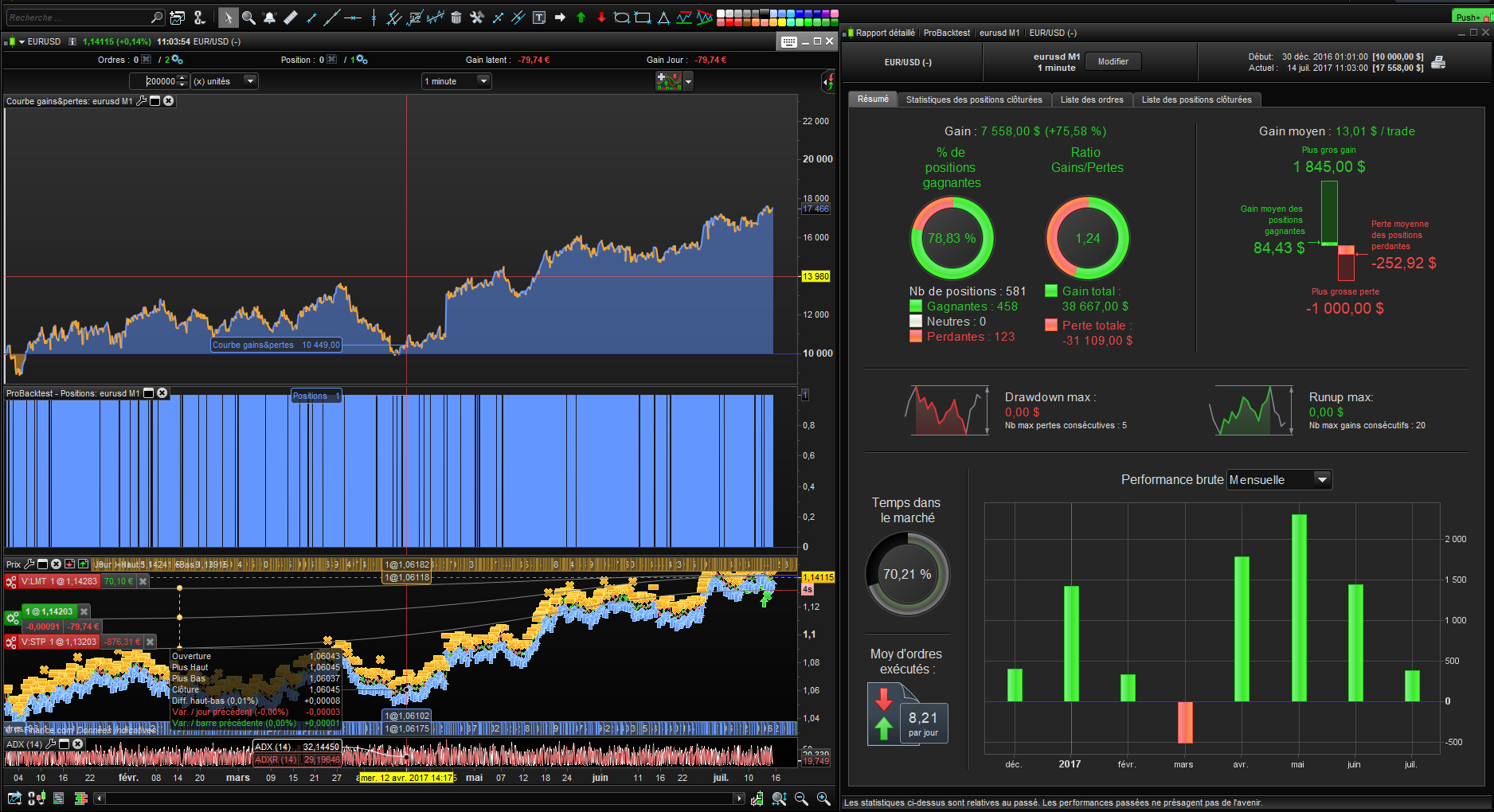Select the text annotation tool
This screenshot has height=812, width=1494.
[x=539, y=18]
